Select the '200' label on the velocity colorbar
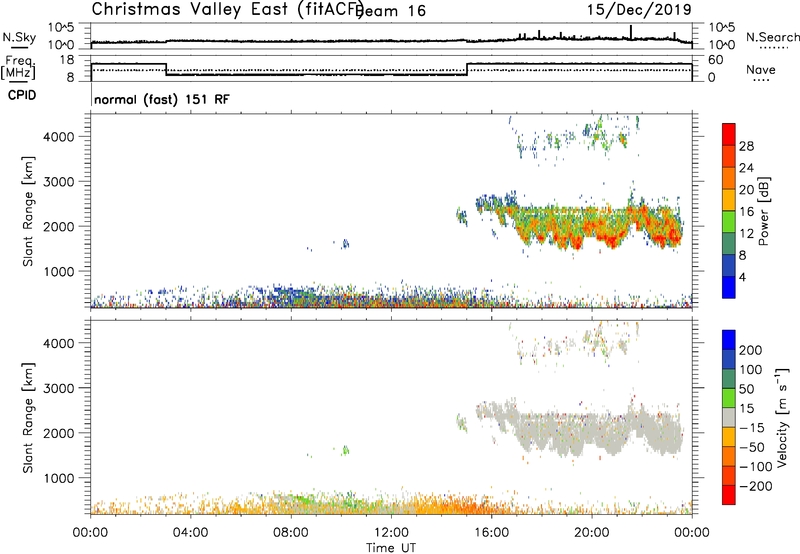The image size is (800, 554). pyautogui.click(x=750, y=350)
